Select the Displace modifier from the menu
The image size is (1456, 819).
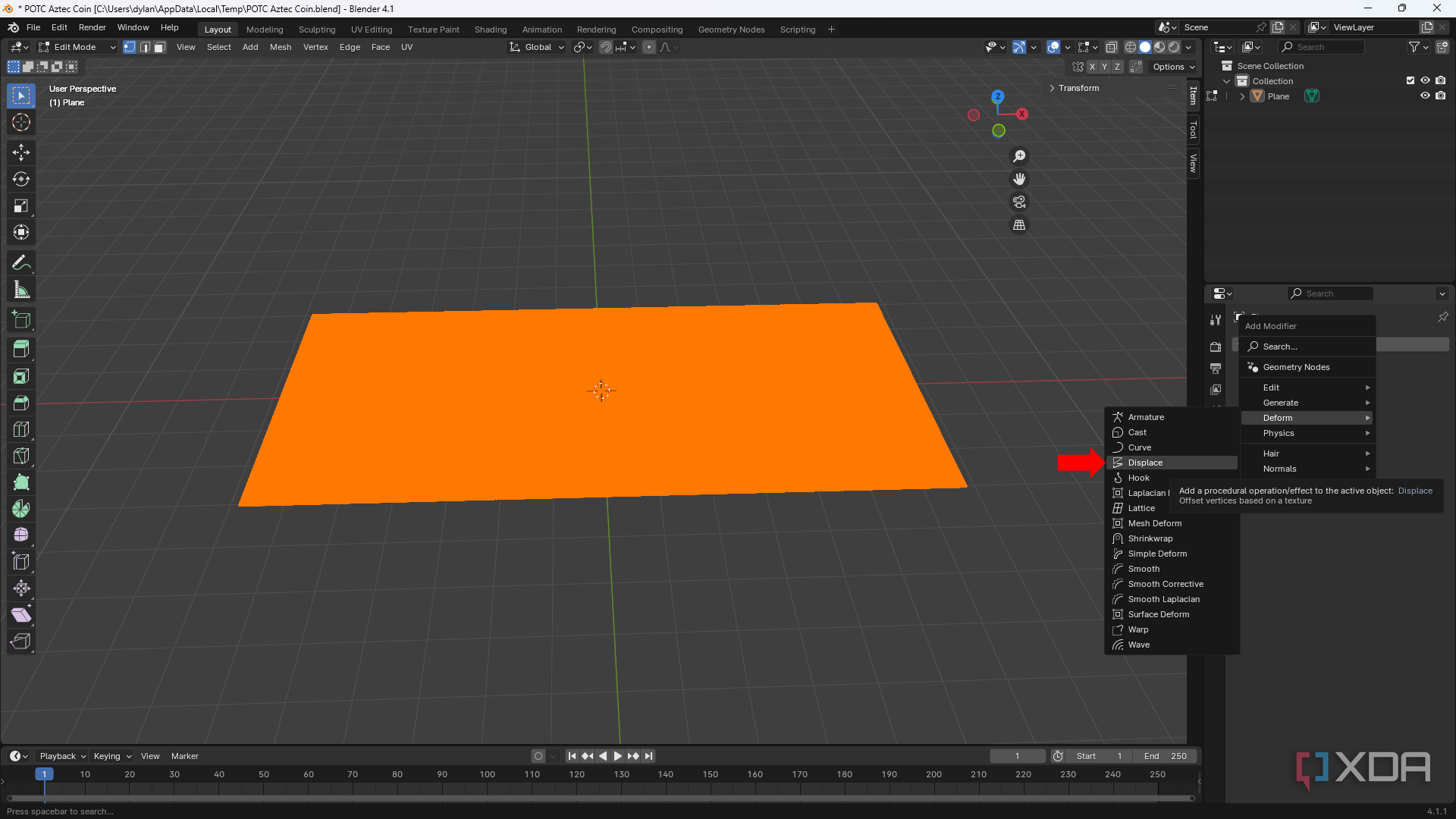[x=1145, y=462]
